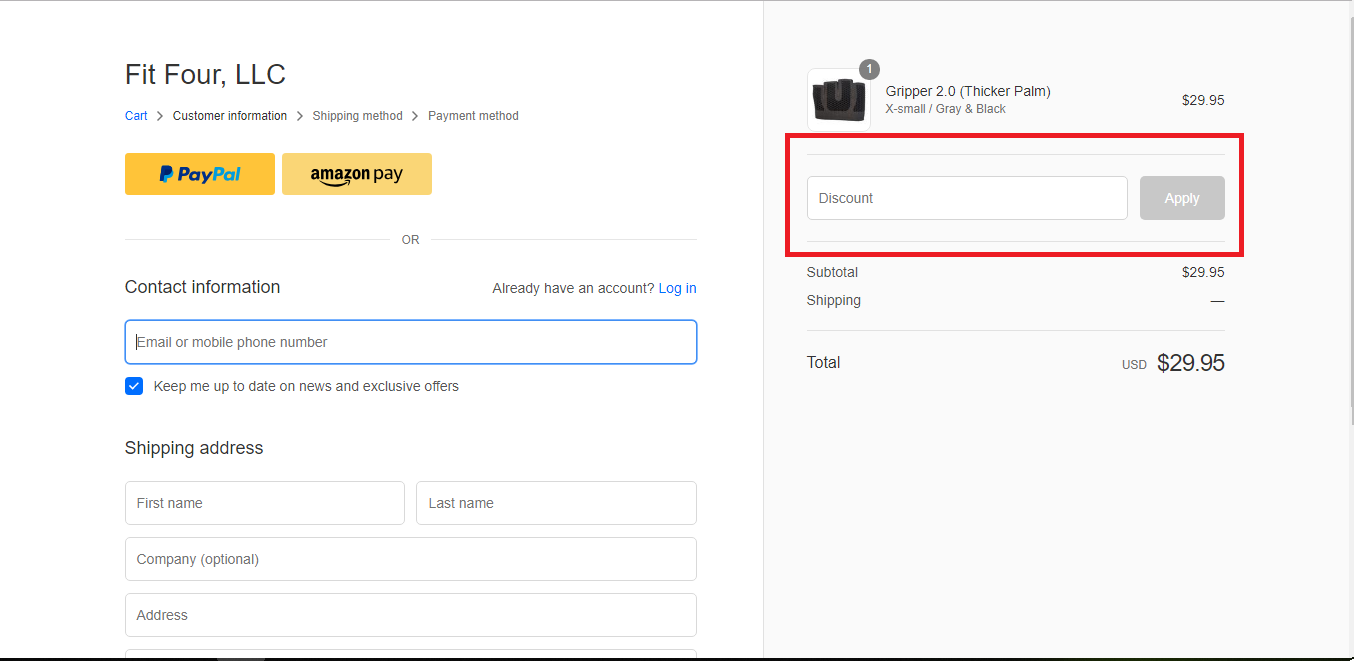
Task: Click the Total label in order summary
Action: [x=824, y=362]
